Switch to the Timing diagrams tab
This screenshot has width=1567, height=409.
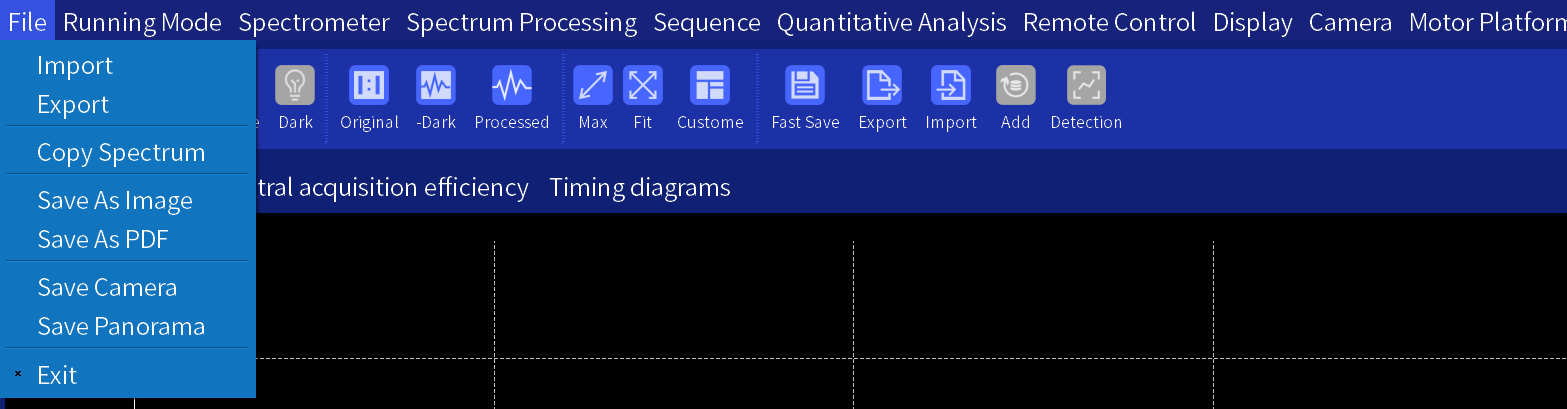pos(640,187)
